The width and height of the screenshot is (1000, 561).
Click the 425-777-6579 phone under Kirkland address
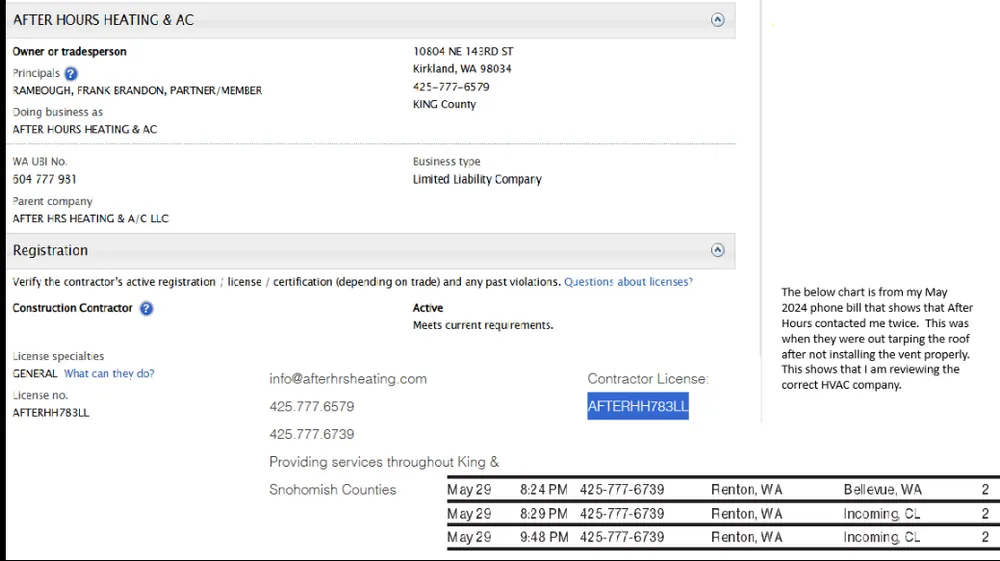pos(451,87)
